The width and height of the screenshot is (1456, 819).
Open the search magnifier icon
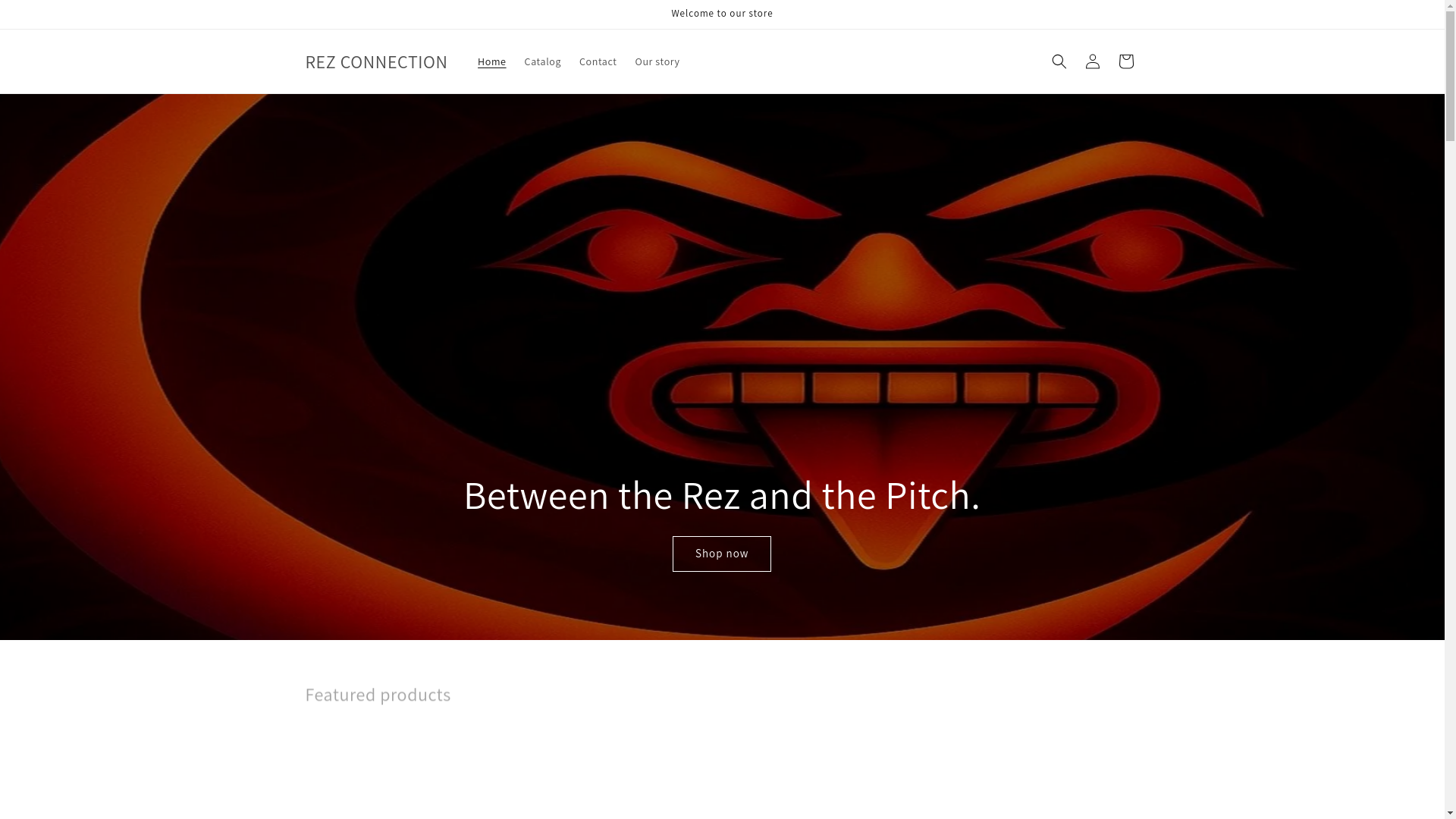[x=1059, y=61]
